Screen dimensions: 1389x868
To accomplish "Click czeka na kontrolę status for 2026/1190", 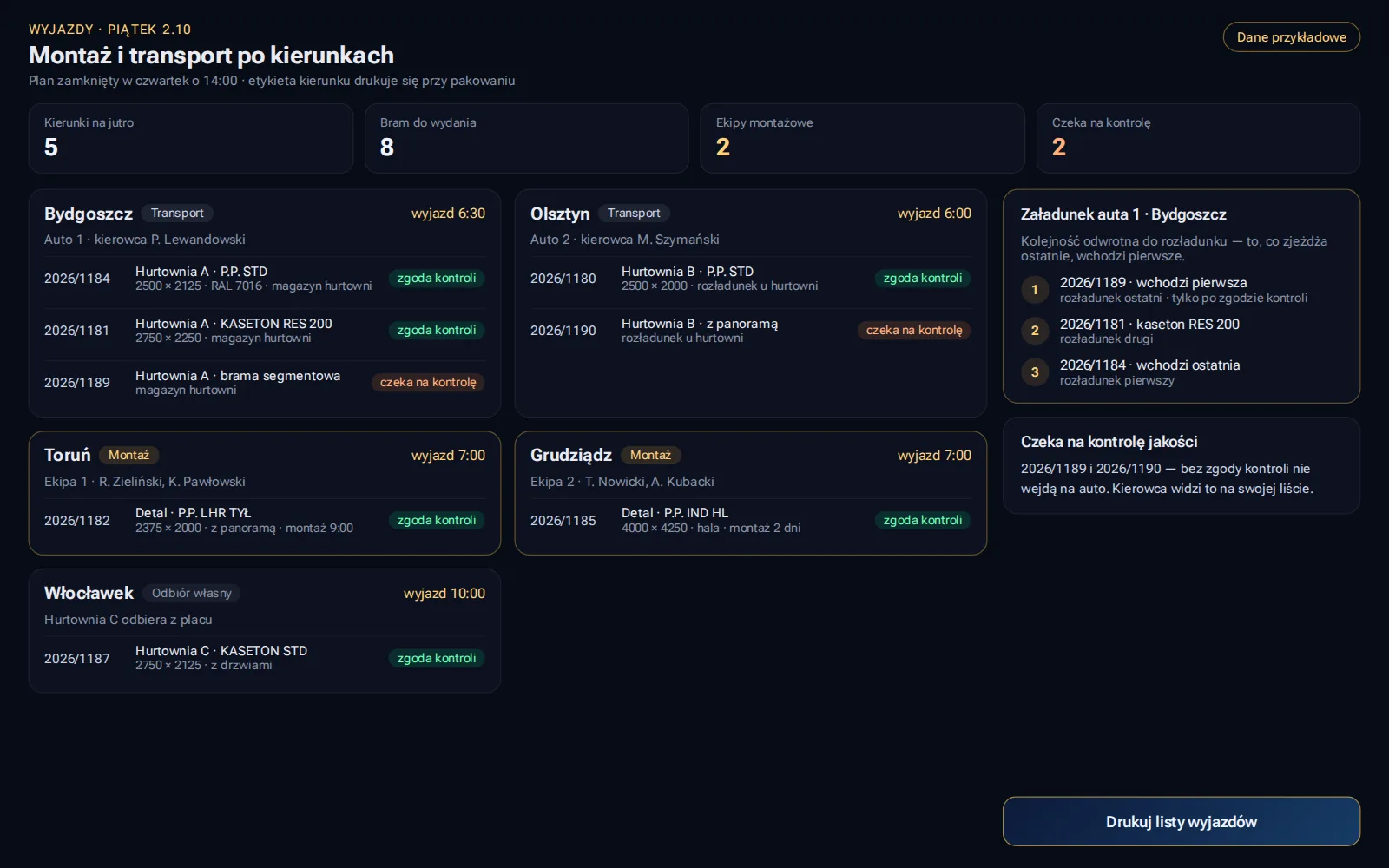I will tap(914, 330).
